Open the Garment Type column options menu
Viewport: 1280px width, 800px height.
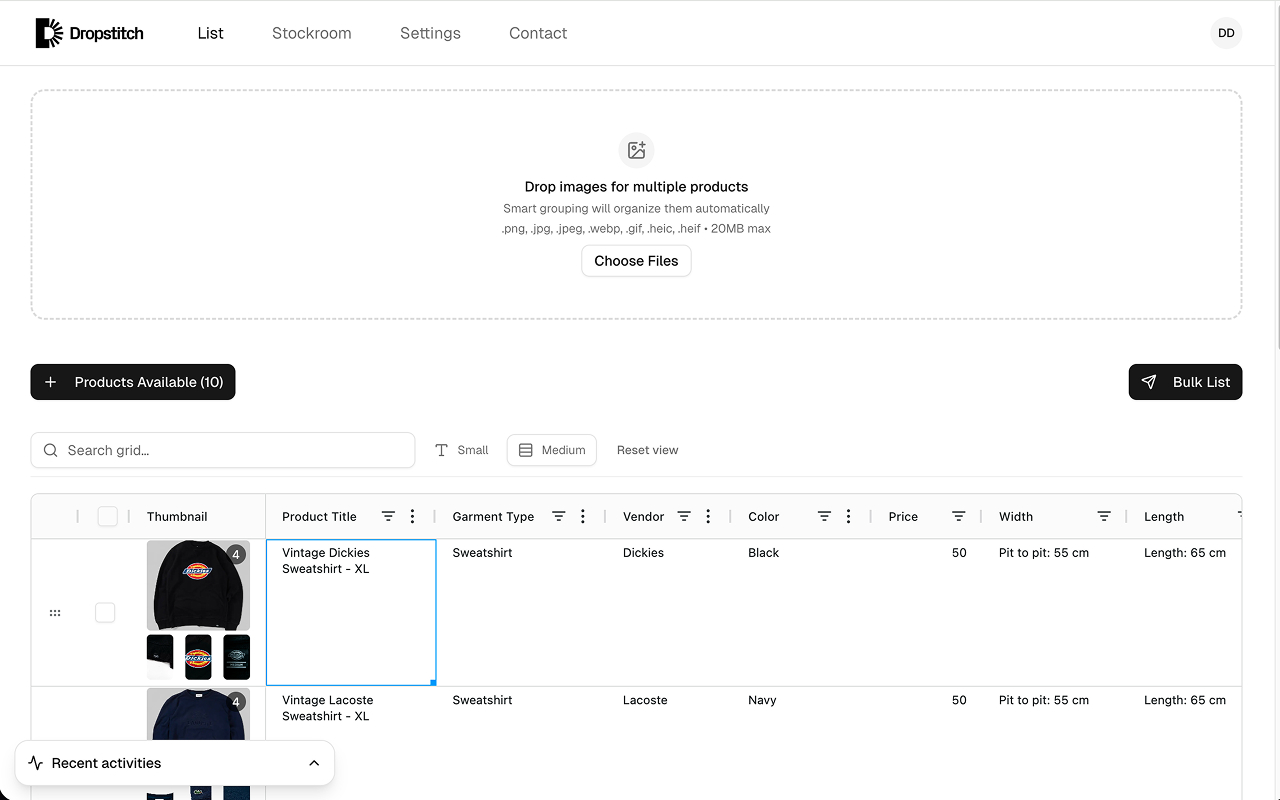(x=583, y=516)
